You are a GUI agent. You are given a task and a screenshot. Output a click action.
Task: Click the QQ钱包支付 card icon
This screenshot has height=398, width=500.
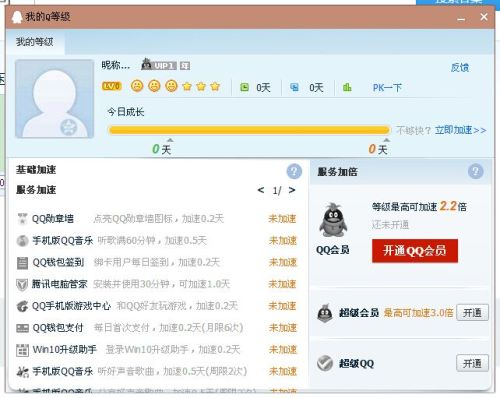[x=22, y=328]
